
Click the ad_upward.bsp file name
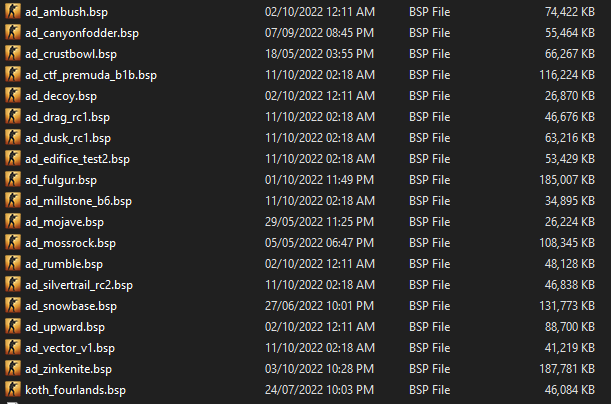pyautogui.click(x=65, y=328)
